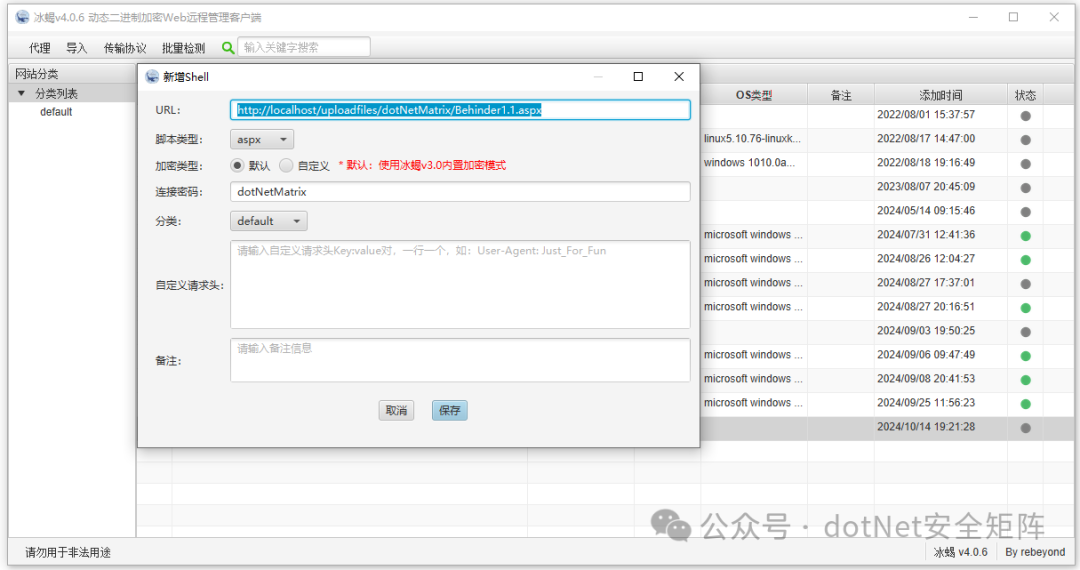Image resolution: width=1080 pixels, height=570 pixels.
Task: Click the 连接密码 input field
Action: 460,192
